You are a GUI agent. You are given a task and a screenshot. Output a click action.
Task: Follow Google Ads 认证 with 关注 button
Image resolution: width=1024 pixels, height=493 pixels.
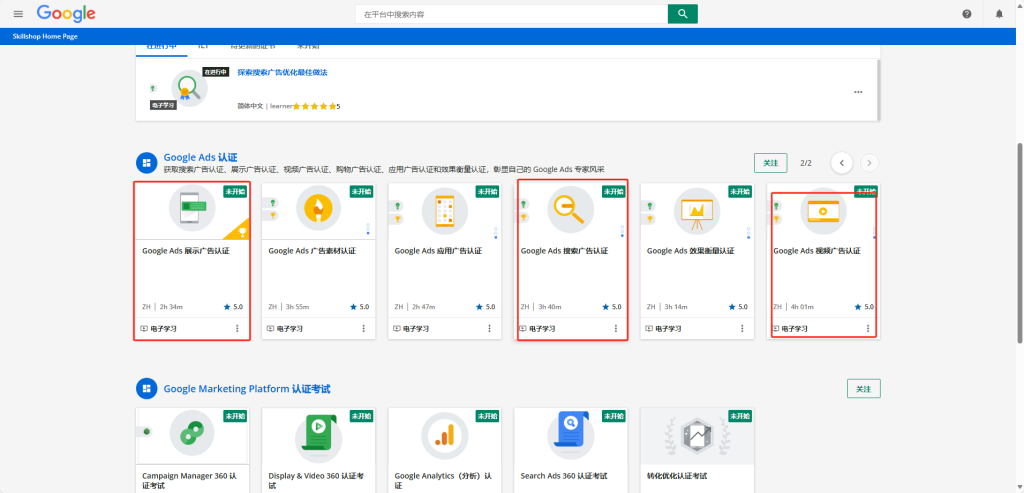(x=771, y=163)
